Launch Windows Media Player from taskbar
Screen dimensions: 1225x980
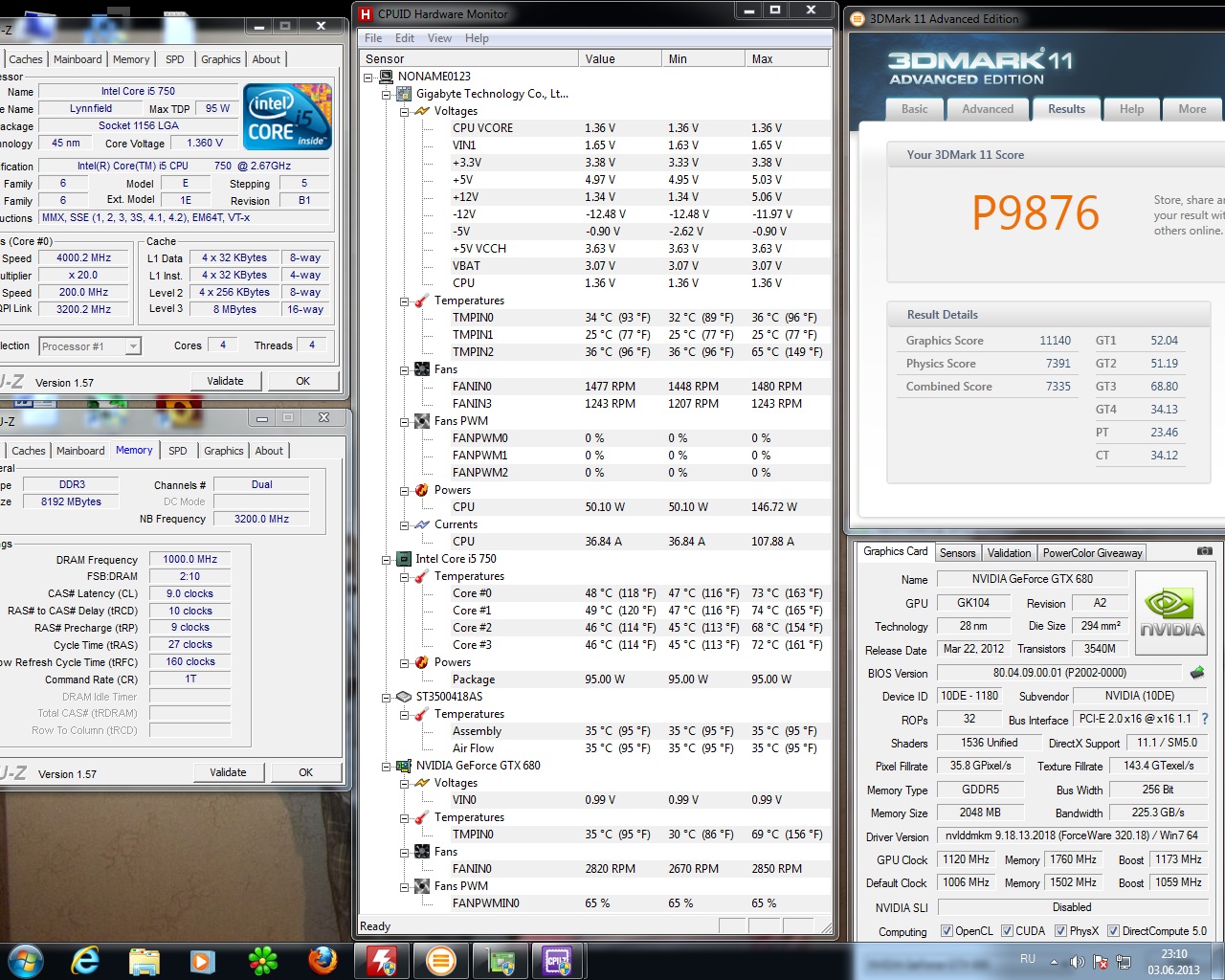(202, 960)
